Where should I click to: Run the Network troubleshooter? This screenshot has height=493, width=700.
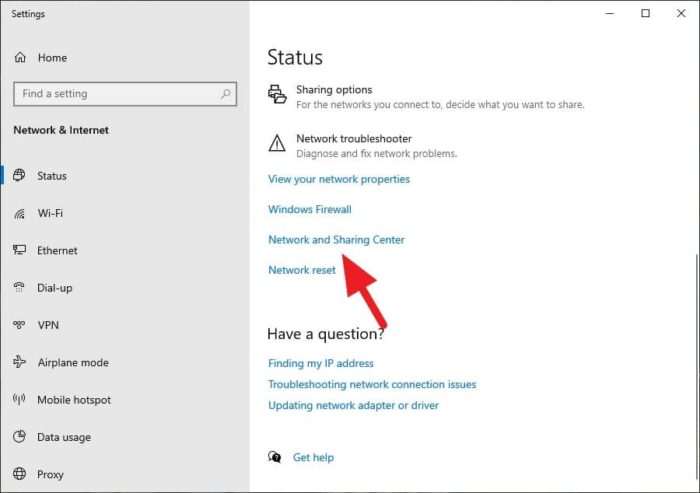[362, 146]
